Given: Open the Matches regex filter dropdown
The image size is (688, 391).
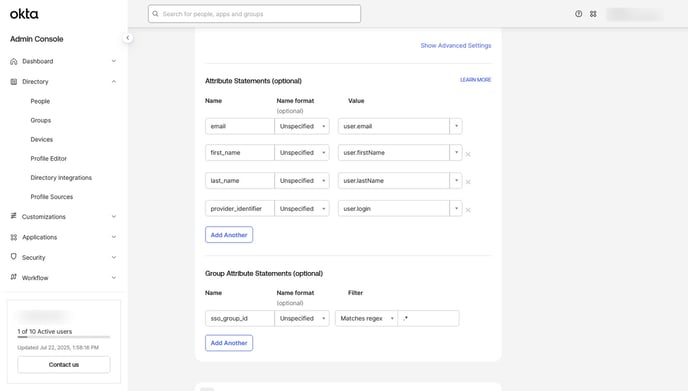Looking at the screenshot, I should [366, 318].
